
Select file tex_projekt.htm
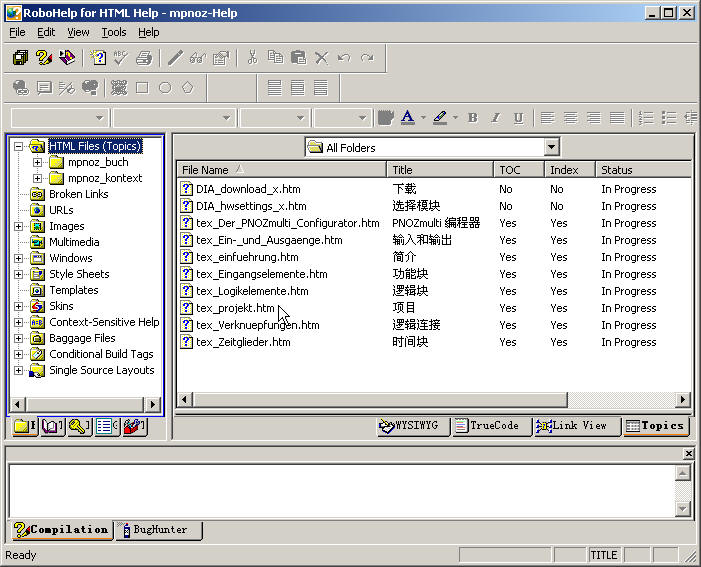coord(235,308)
